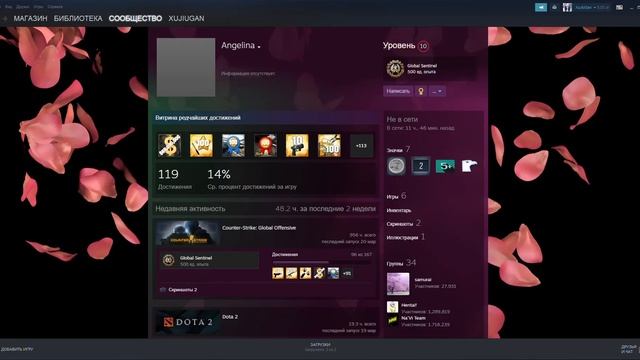Show the +91 more Counter-Strike achievements
Screen dimensions: 640x360
(x=347, y=273)
